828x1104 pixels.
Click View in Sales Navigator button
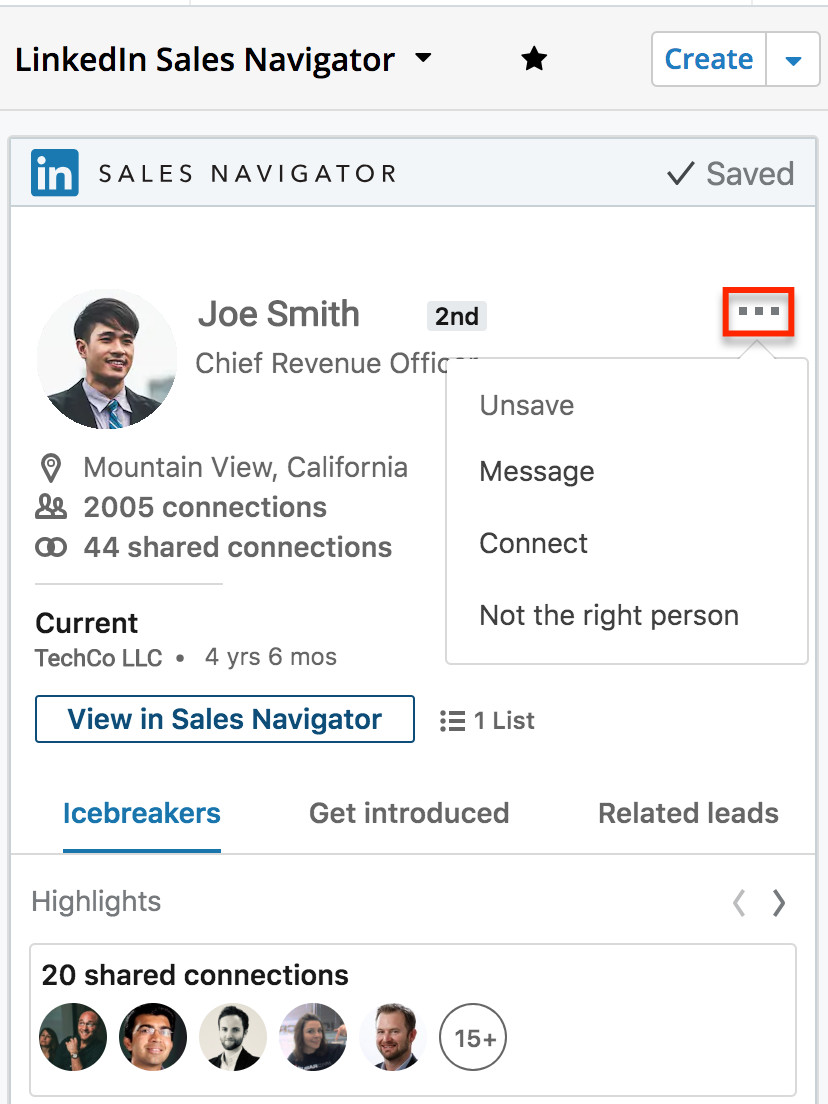(225, 719)
